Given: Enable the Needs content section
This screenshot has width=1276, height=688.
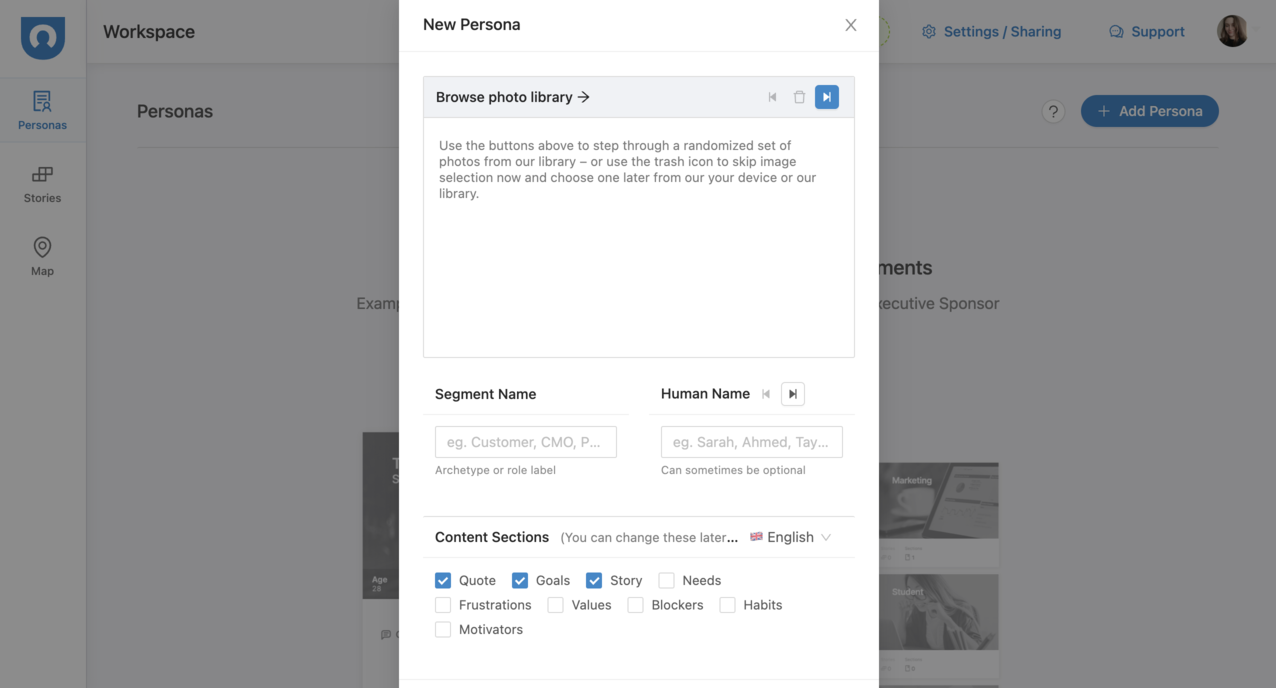Looking at the screenshot, I should click(x=666, y=580).
